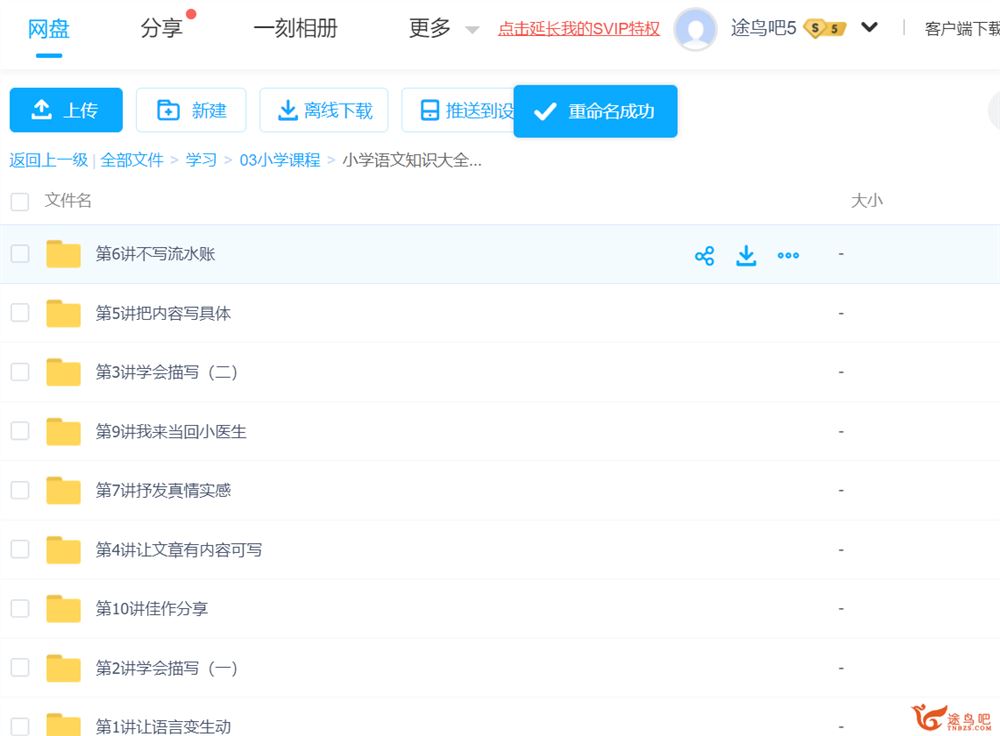Click the 第9讲我来当回小医生 folder icon
Viewport: 1000px width, 736px height.
click(x=63, y=432)
